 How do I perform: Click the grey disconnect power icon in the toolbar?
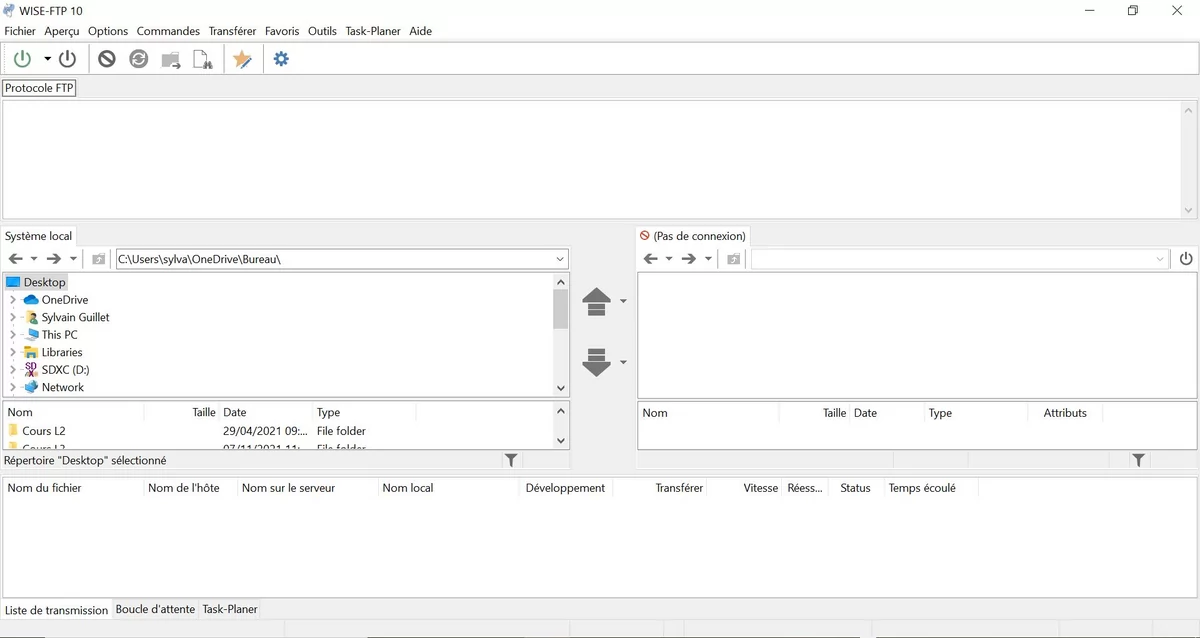pyautogui.click(x=68, y=59)
